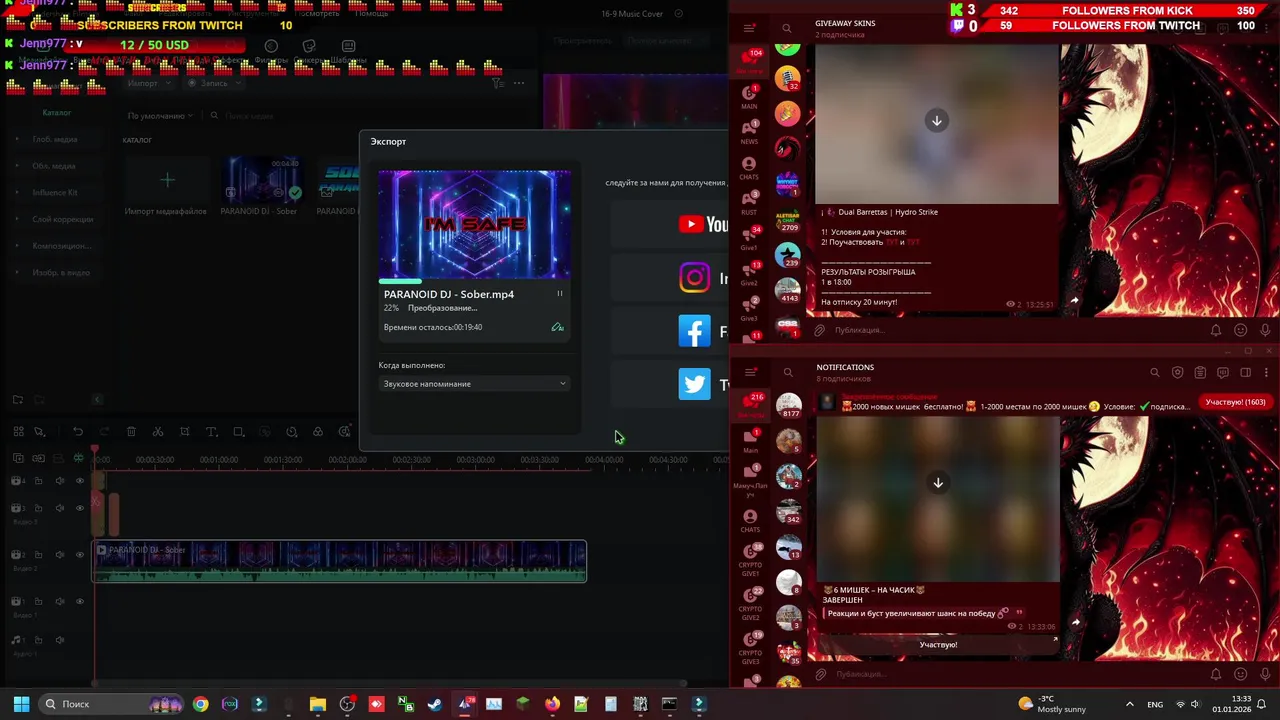The image size is (1280, 720).
Task: Select the Split scissors tool
Action: pyautogui.click(x=158, y=432)
